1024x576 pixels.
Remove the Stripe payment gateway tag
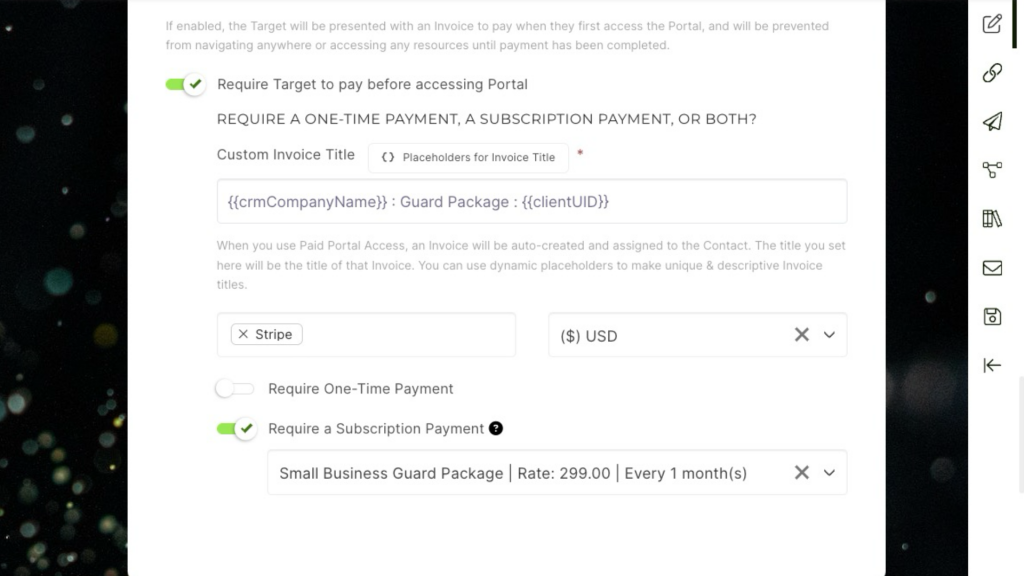coord(243,335)
